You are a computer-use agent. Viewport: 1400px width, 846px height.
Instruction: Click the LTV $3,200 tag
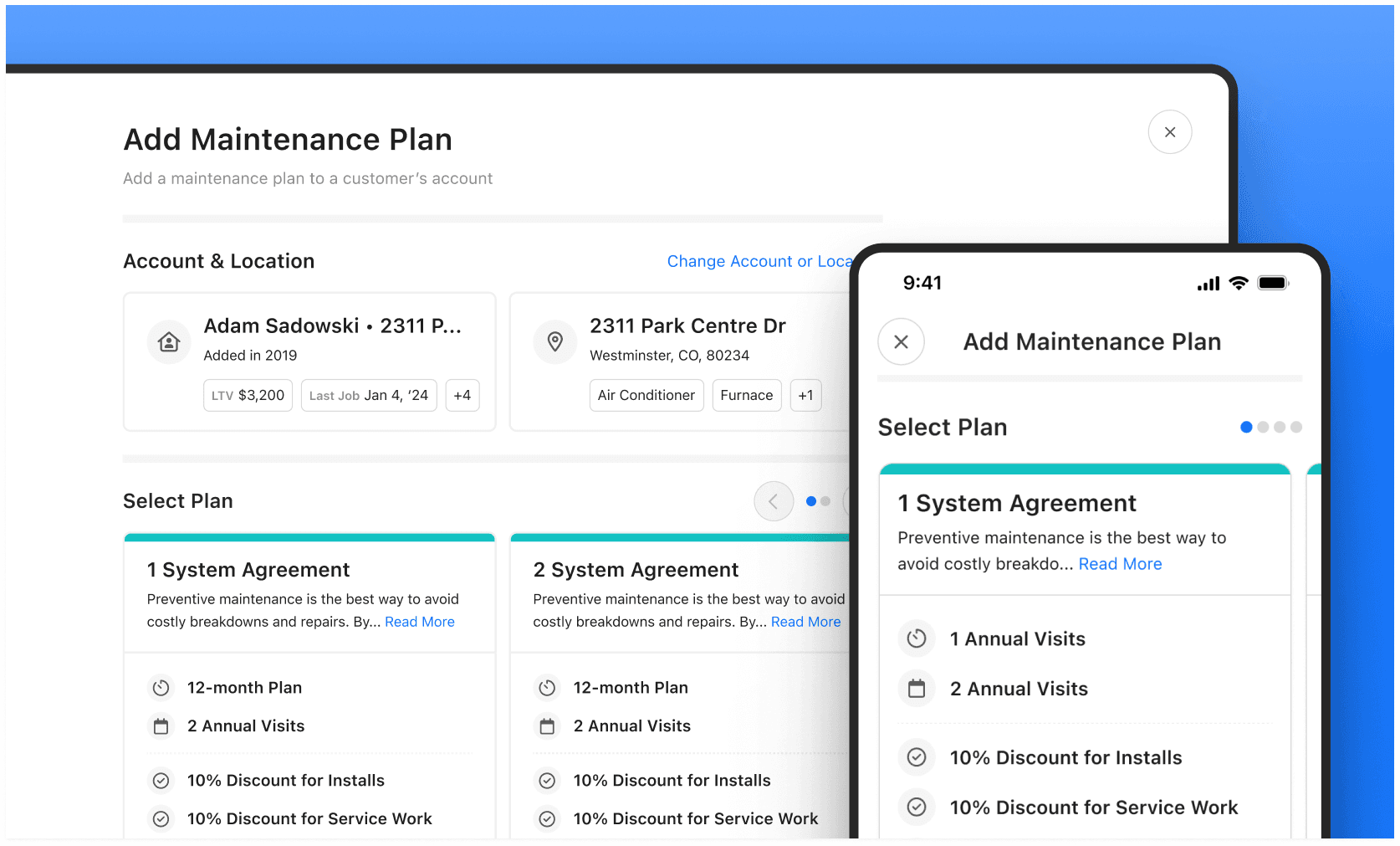(248, 395)
